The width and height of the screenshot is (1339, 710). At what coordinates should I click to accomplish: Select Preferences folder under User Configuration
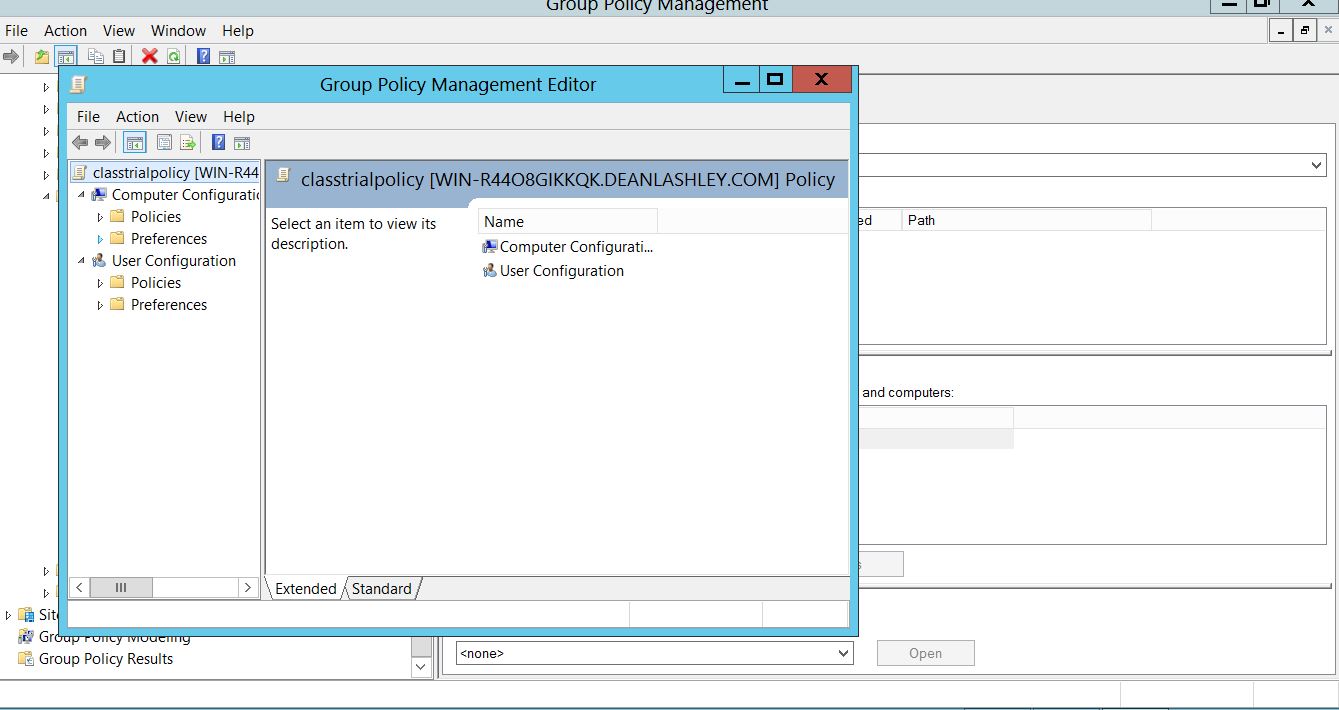coord(169,305)
